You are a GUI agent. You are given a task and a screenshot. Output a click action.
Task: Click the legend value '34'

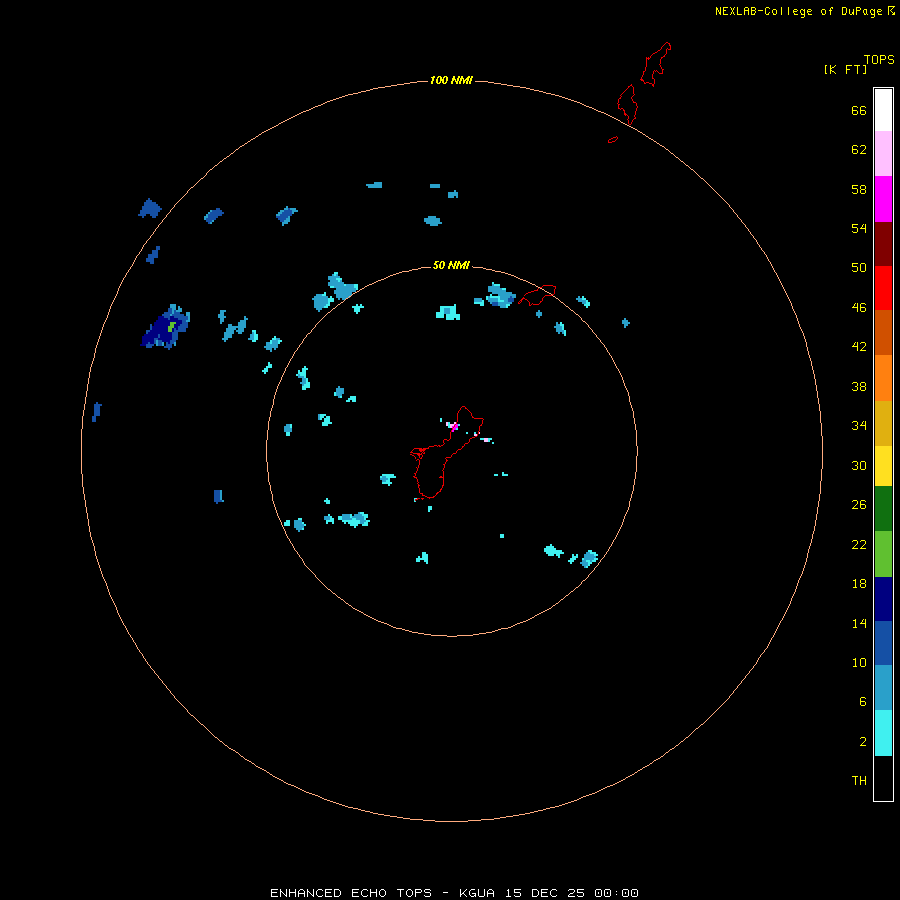(859, 426)
